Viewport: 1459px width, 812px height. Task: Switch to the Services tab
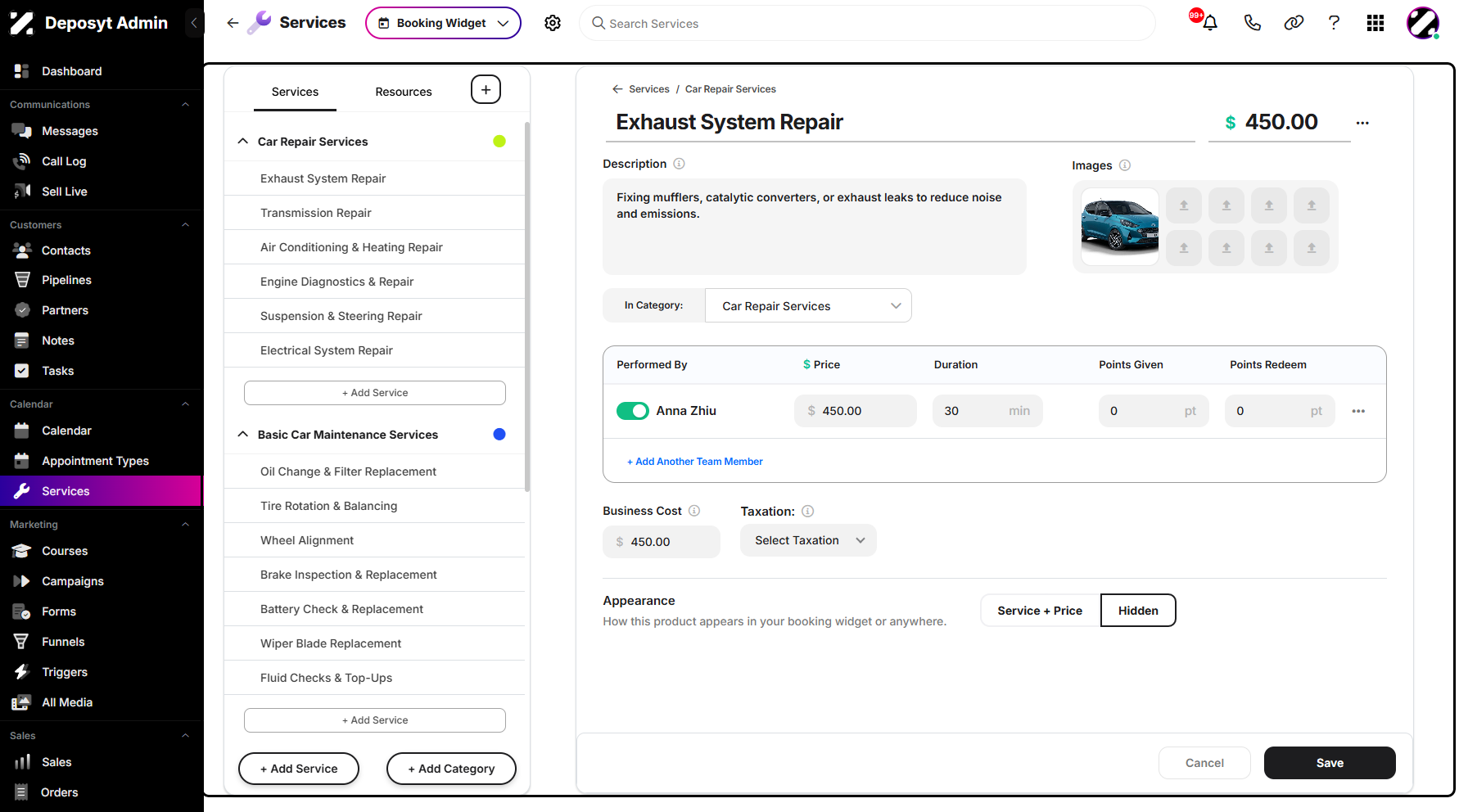point(295,92)
